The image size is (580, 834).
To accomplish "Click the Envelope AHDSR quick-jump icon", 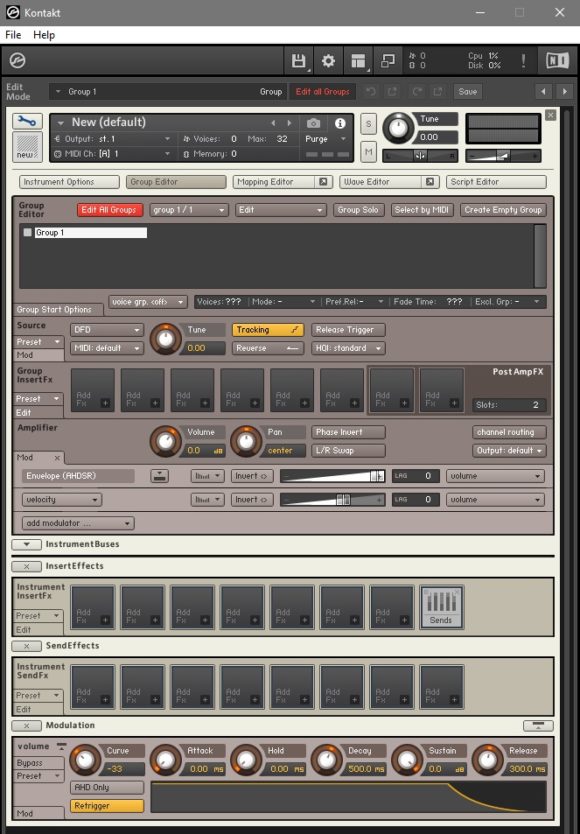I will coord(159,476).
